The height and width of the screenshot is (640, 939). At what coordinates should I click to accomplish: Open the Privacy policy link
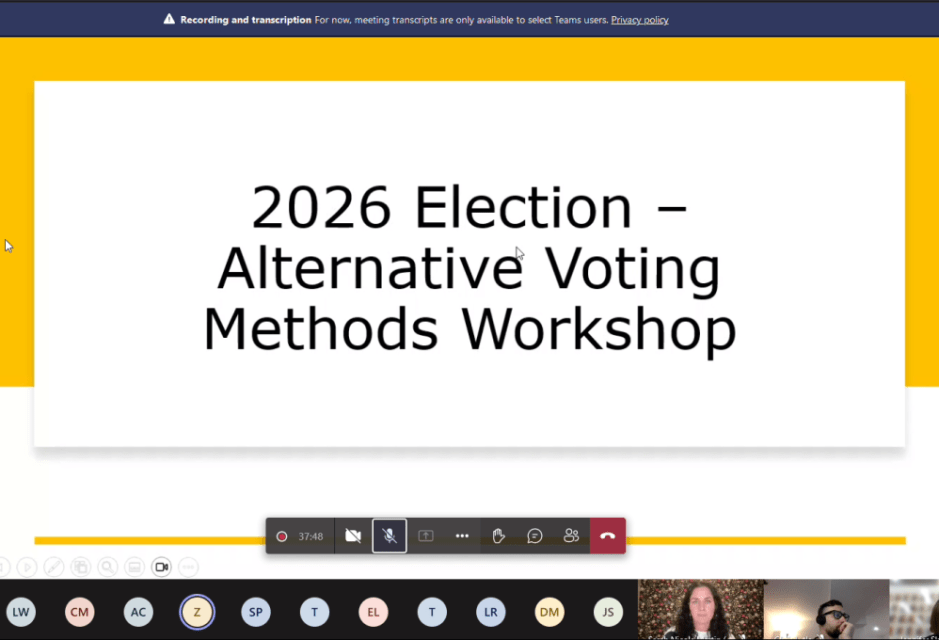[639, 20]
